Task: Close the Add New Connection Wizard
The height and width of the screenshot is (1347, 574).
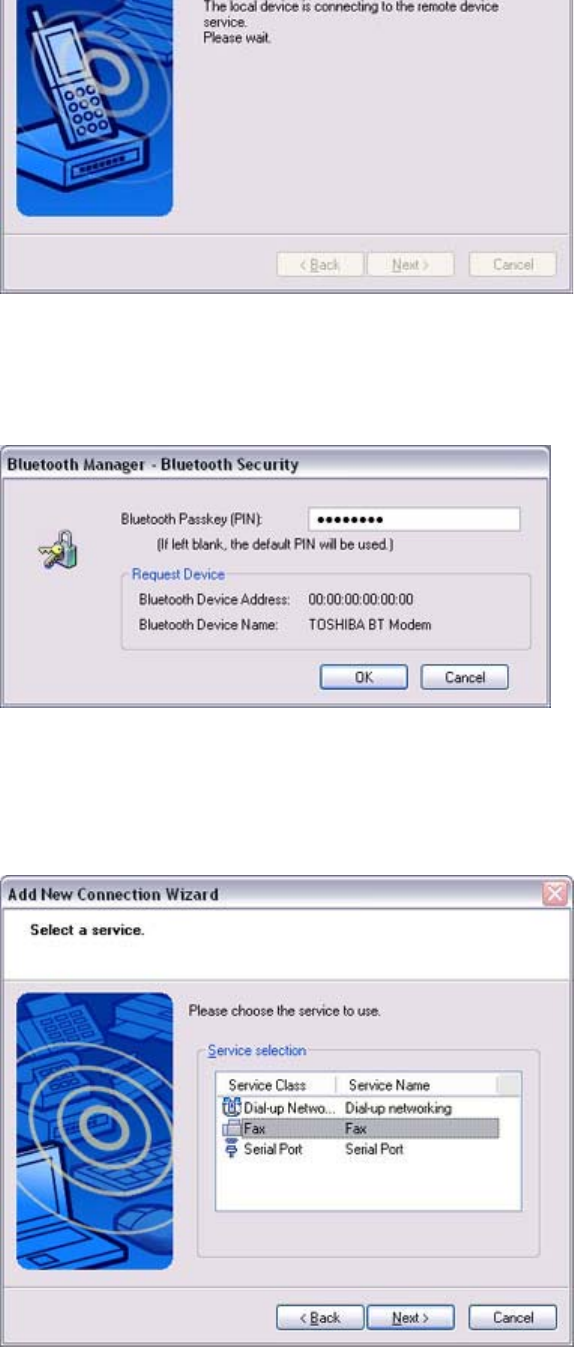Action: point(555,896)
